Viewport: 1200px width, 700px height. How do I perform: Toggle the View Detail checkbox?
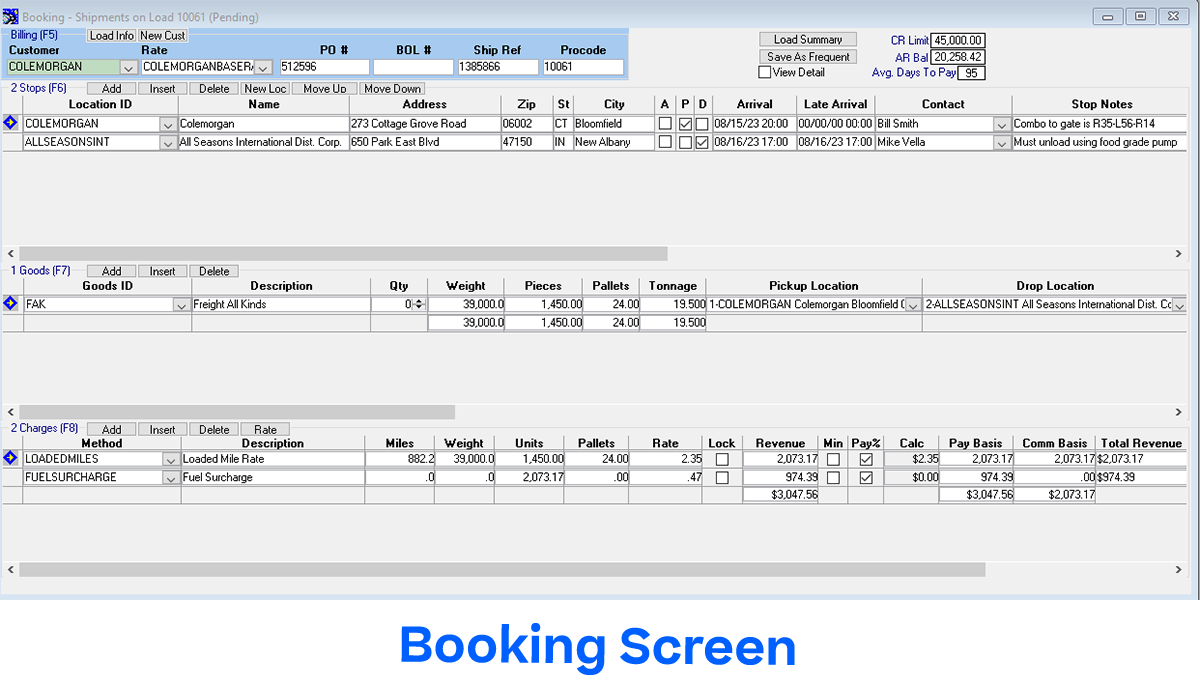pyautogui.click(x=765, y=73)
